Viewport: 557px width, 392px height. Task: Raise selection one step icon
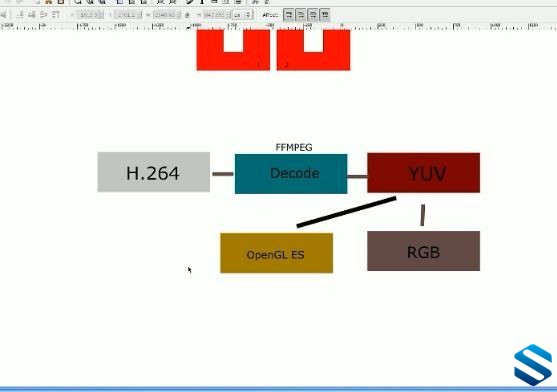pyautogui.click(x=32, y=15)
